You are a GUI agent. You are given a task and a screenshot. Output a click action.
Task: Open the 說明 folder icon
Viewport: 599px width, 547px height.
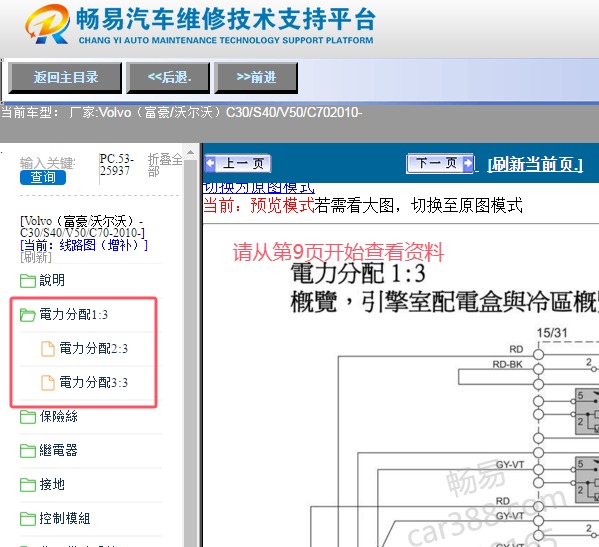(x=28, y=280)
